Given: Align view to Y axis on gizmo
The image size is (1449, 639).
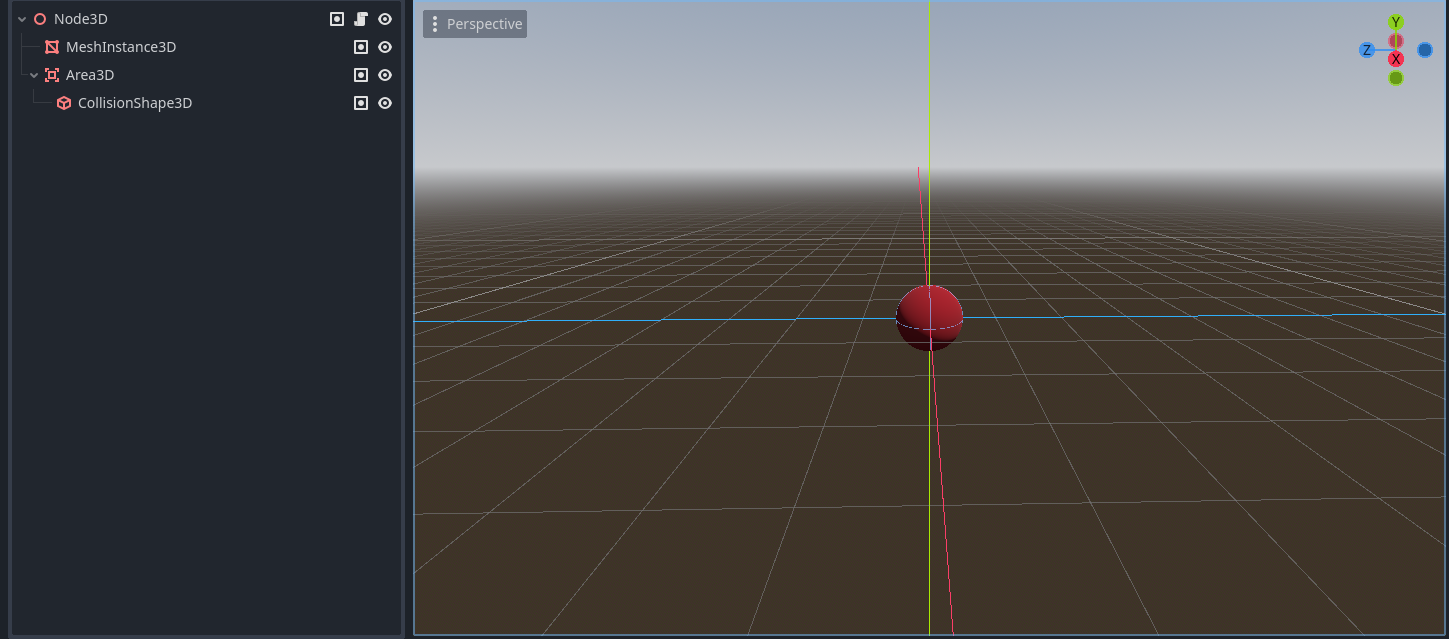Looking at the screenshot, I should [1396, 22].
